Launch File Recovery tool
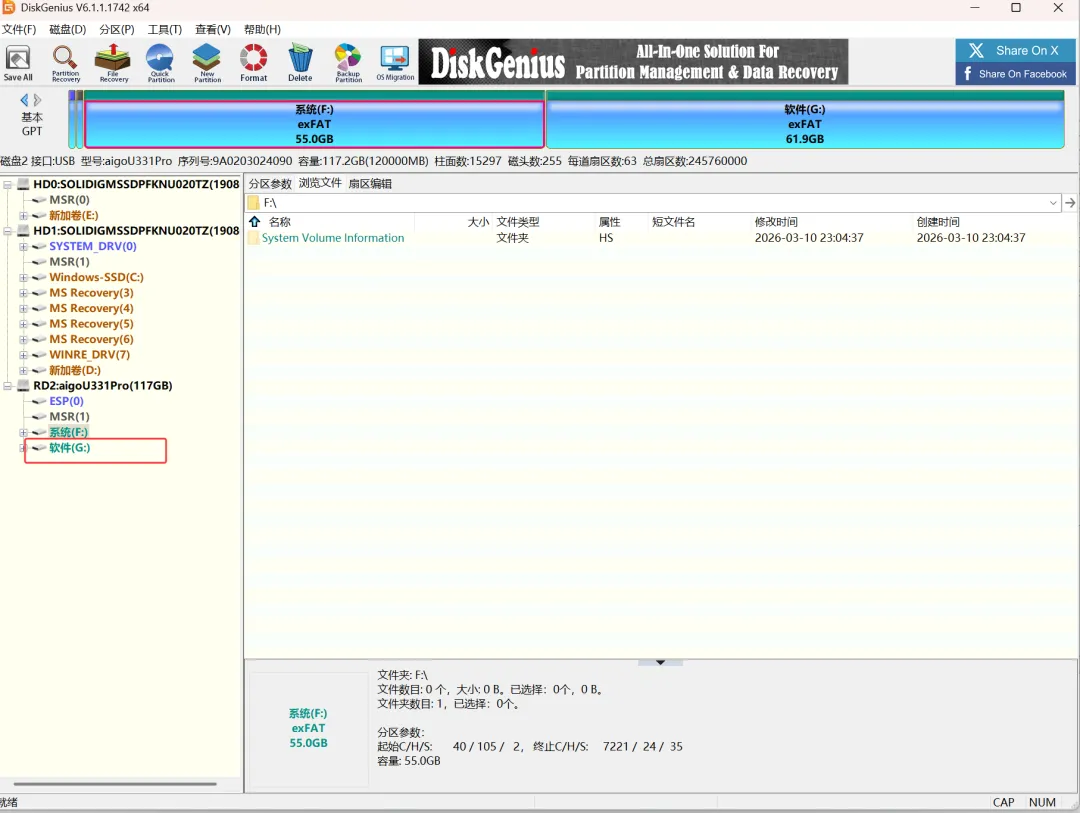 pyautogui.click(x=114, y=63)
